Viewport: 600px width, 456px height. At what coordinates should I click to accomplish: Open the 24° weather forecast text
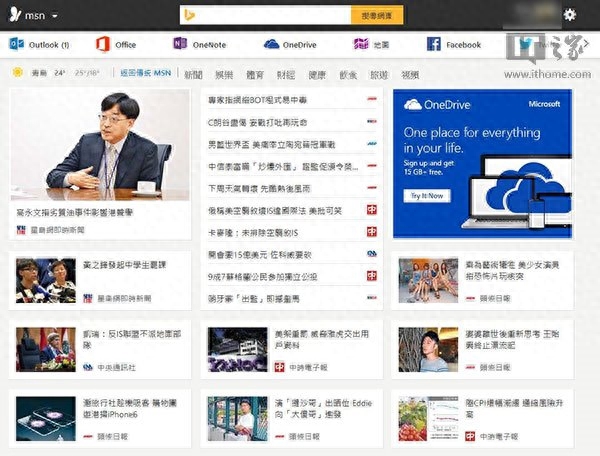pyautogui.click(x=59, y=73)
